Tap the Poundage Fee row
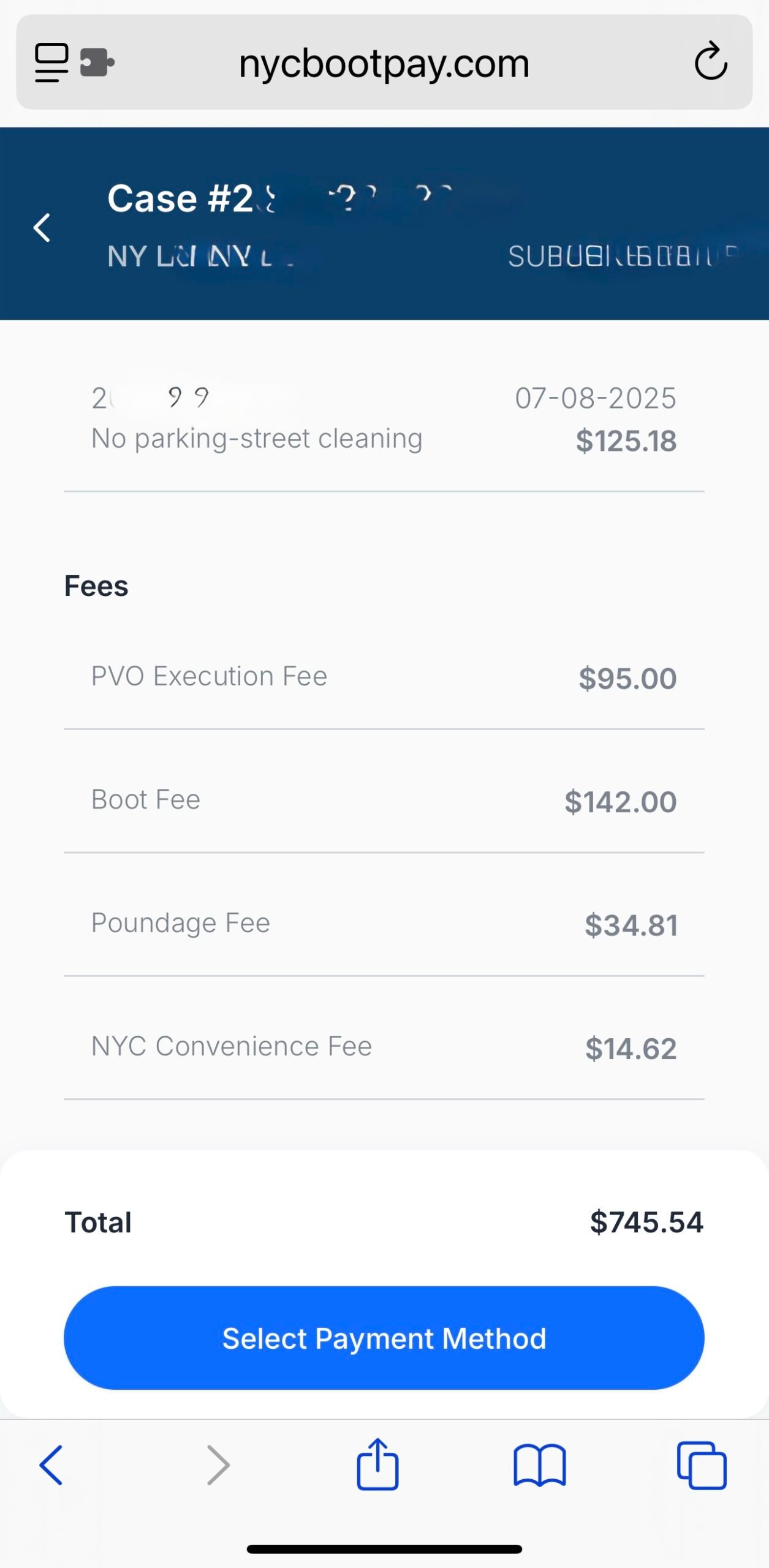Screen dimensions: 769x1568 (x=384, y=923)
